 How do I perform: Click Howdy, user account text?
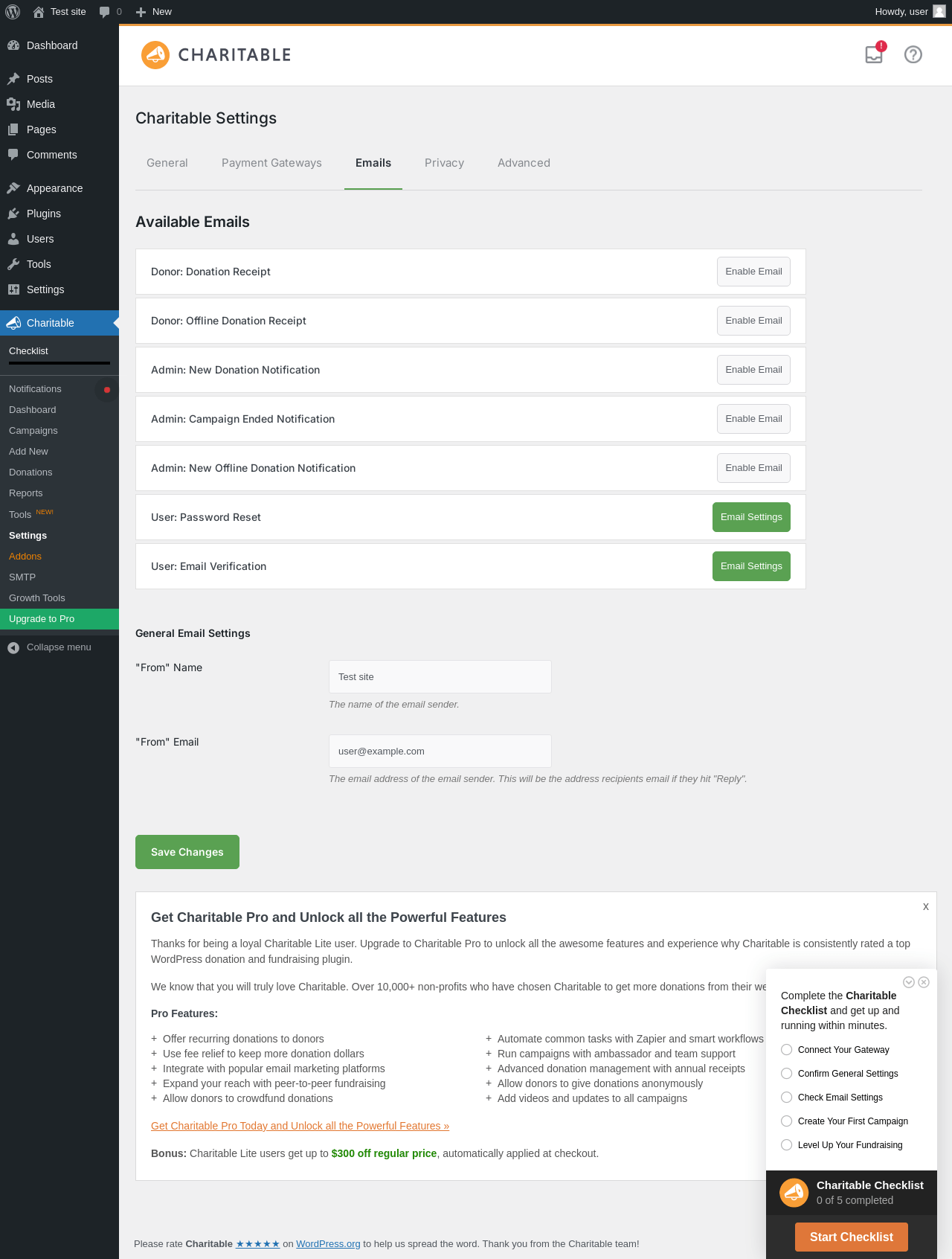(x=901, y=12)
